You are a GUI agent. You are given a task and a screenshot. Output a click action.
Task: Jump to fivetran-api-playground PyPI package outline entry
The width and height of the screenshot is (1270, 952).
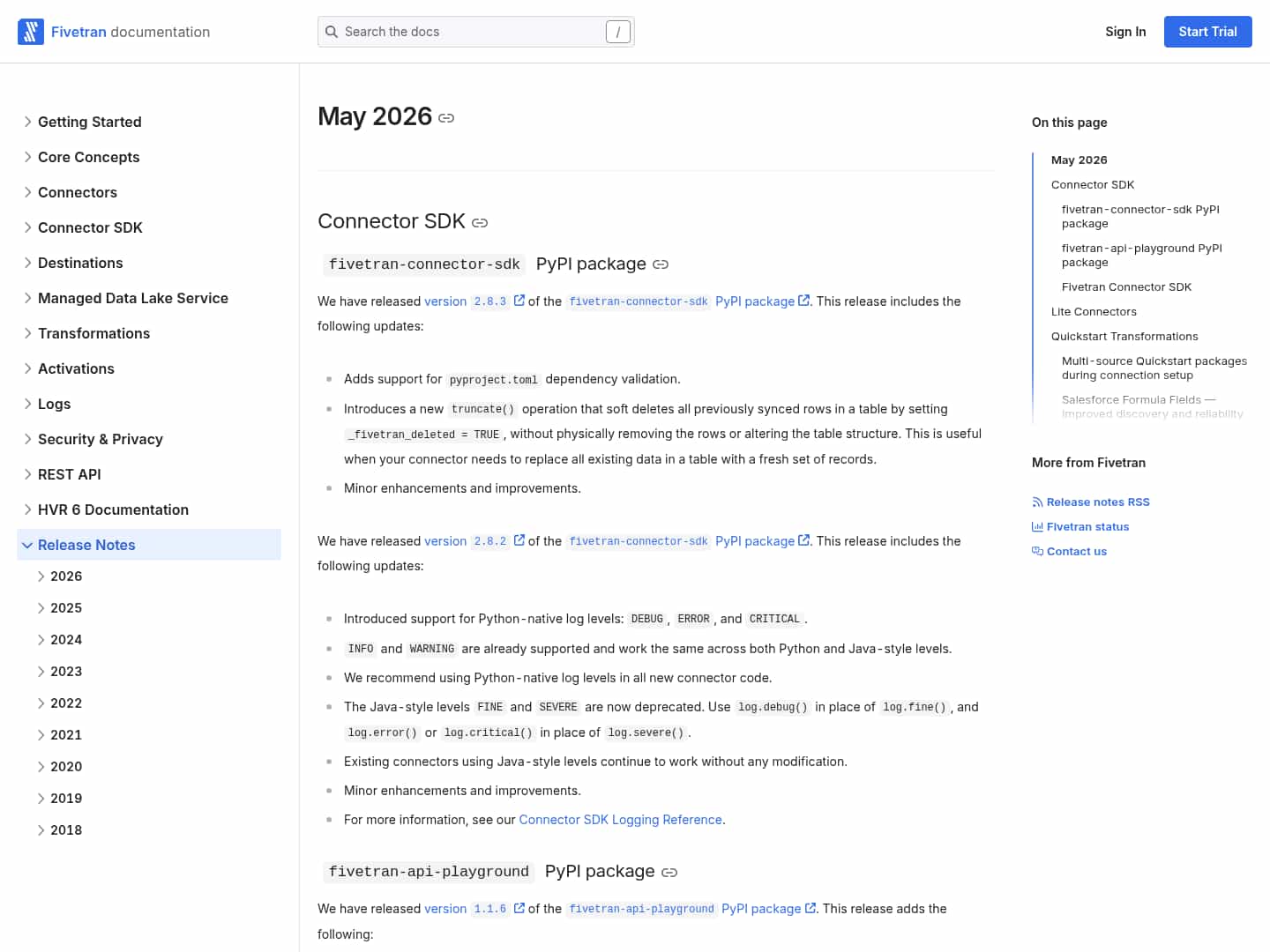tap(1142, 256)
